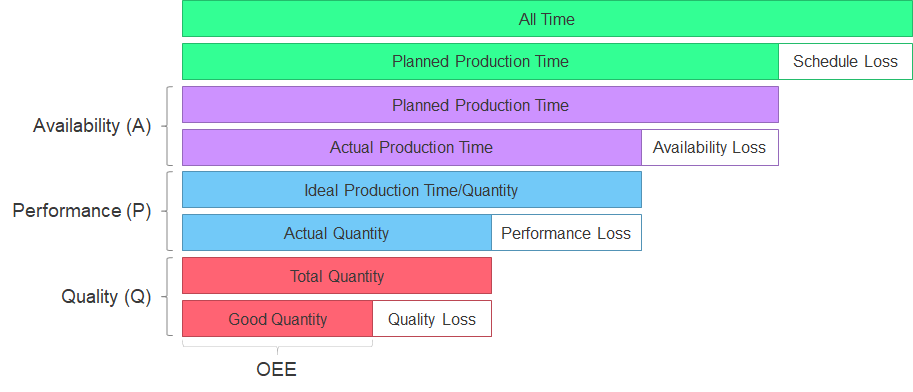Viewport: 913px width, 392px height.
Task: Click the Actual Production Time bar
Action: (x=412, y=147)
